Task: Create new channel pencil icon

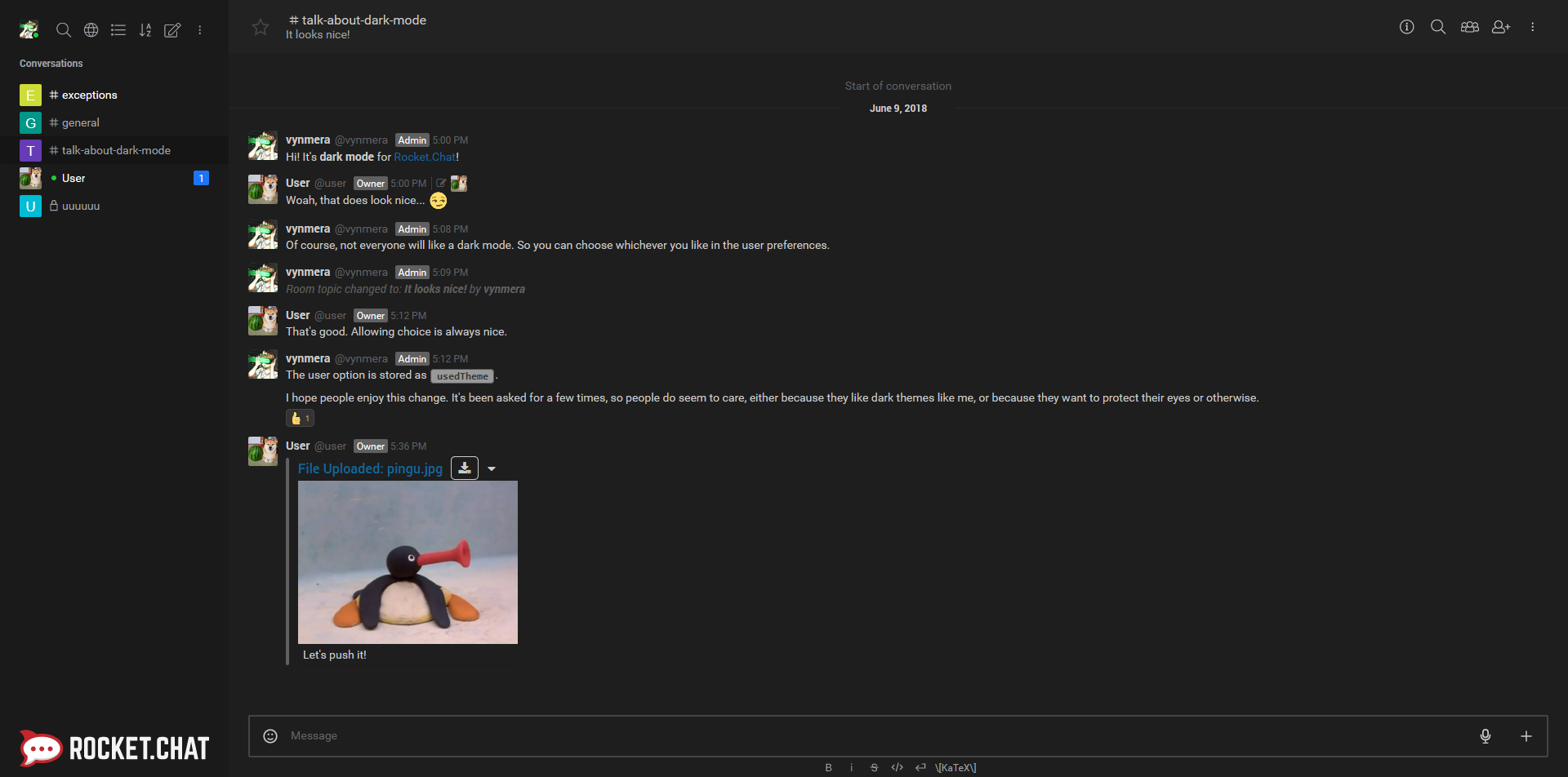Action: point(172,30)
